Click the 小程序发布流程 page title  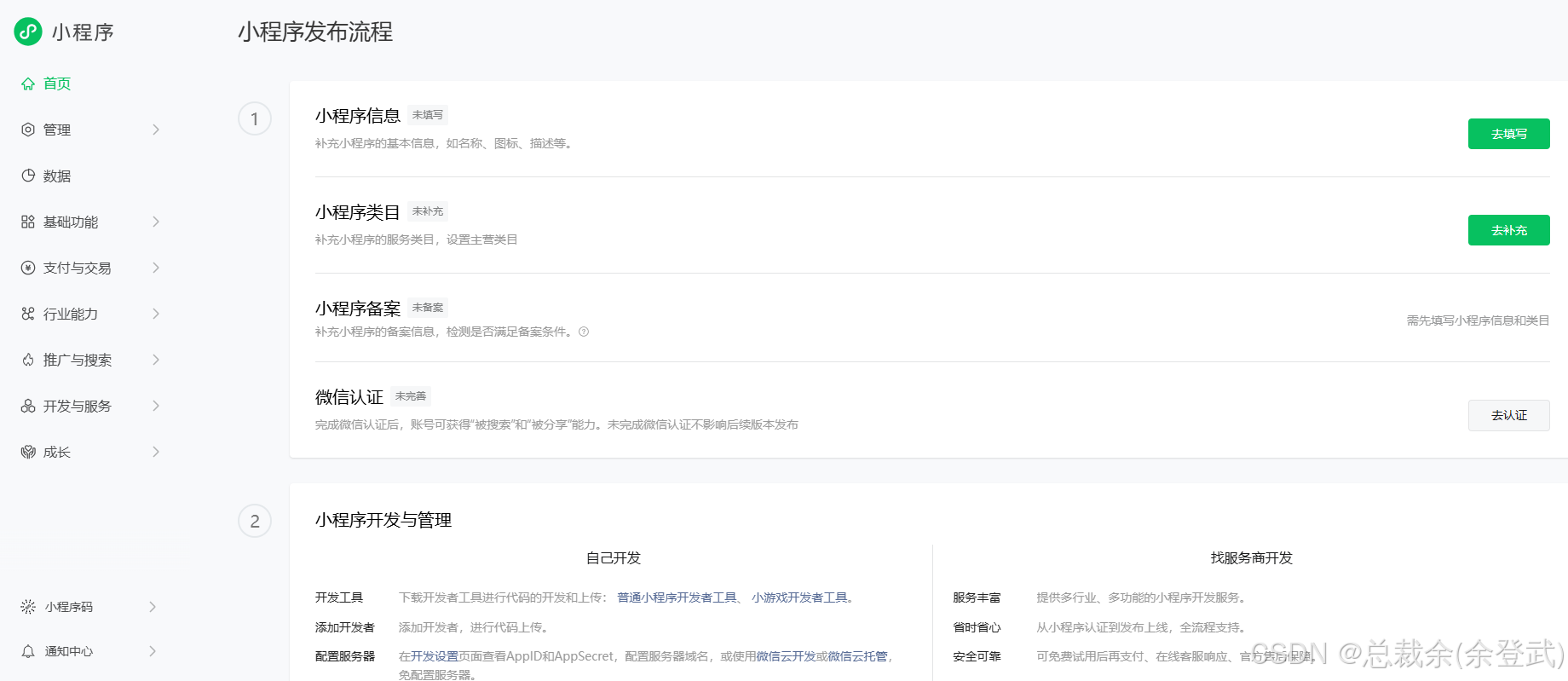pos(315,32)
